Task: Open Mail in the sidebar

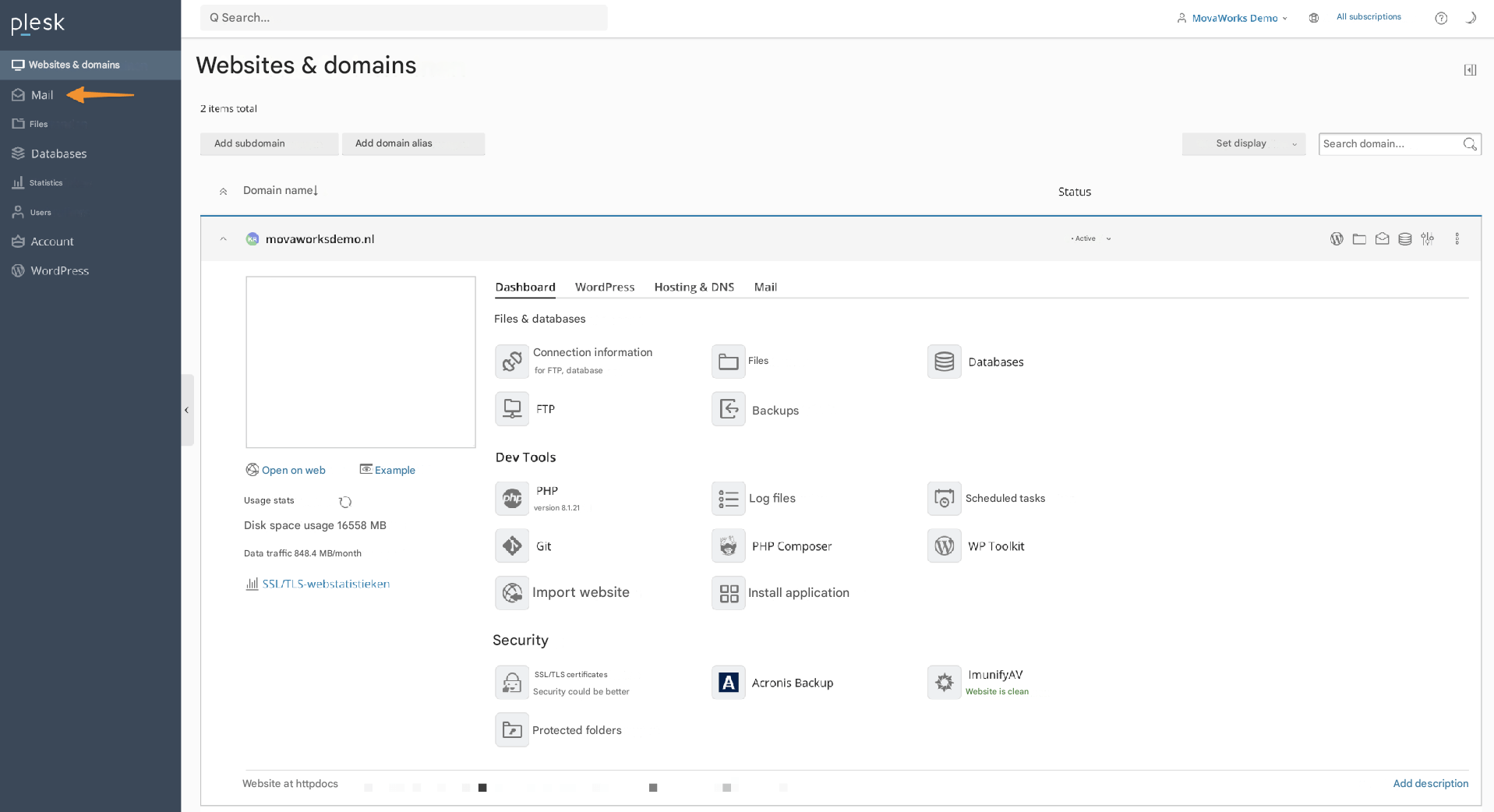Action: (x=42, y=95)
